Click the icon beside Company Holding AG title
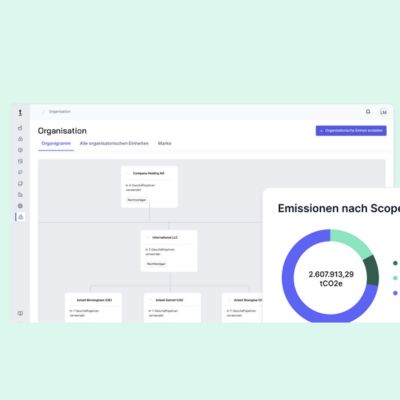The height and width of the screenshot is (400, 400). [128, 173]
